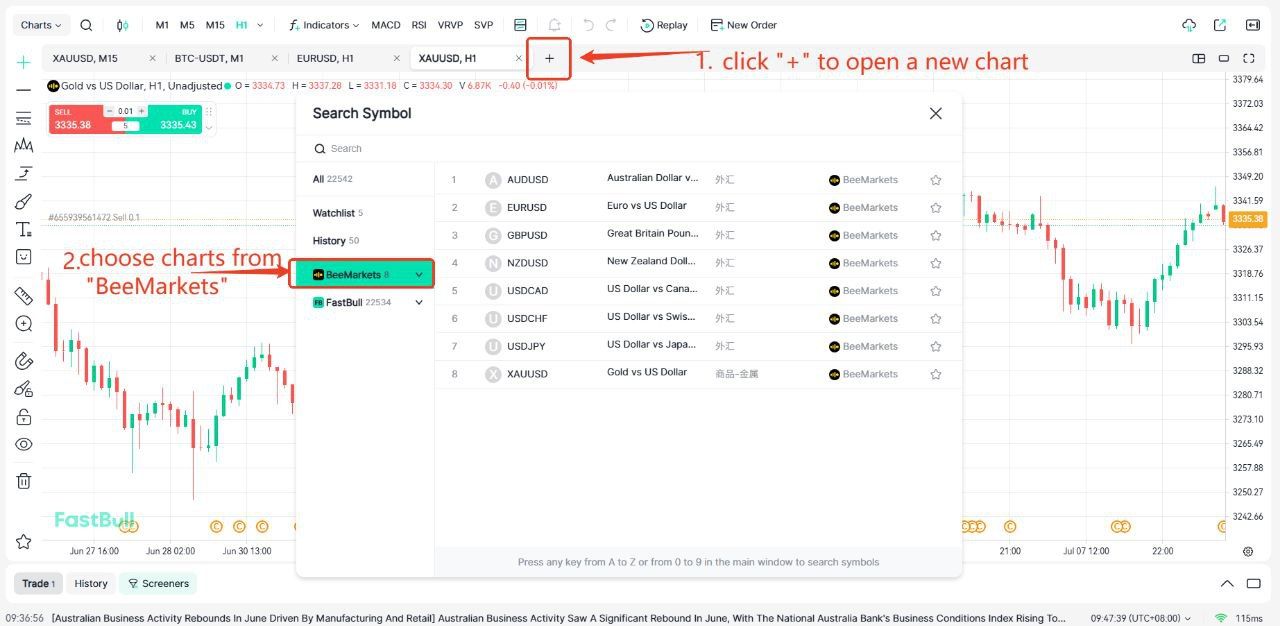Toggle visibility of drawings with eye icon

[23, 444]
